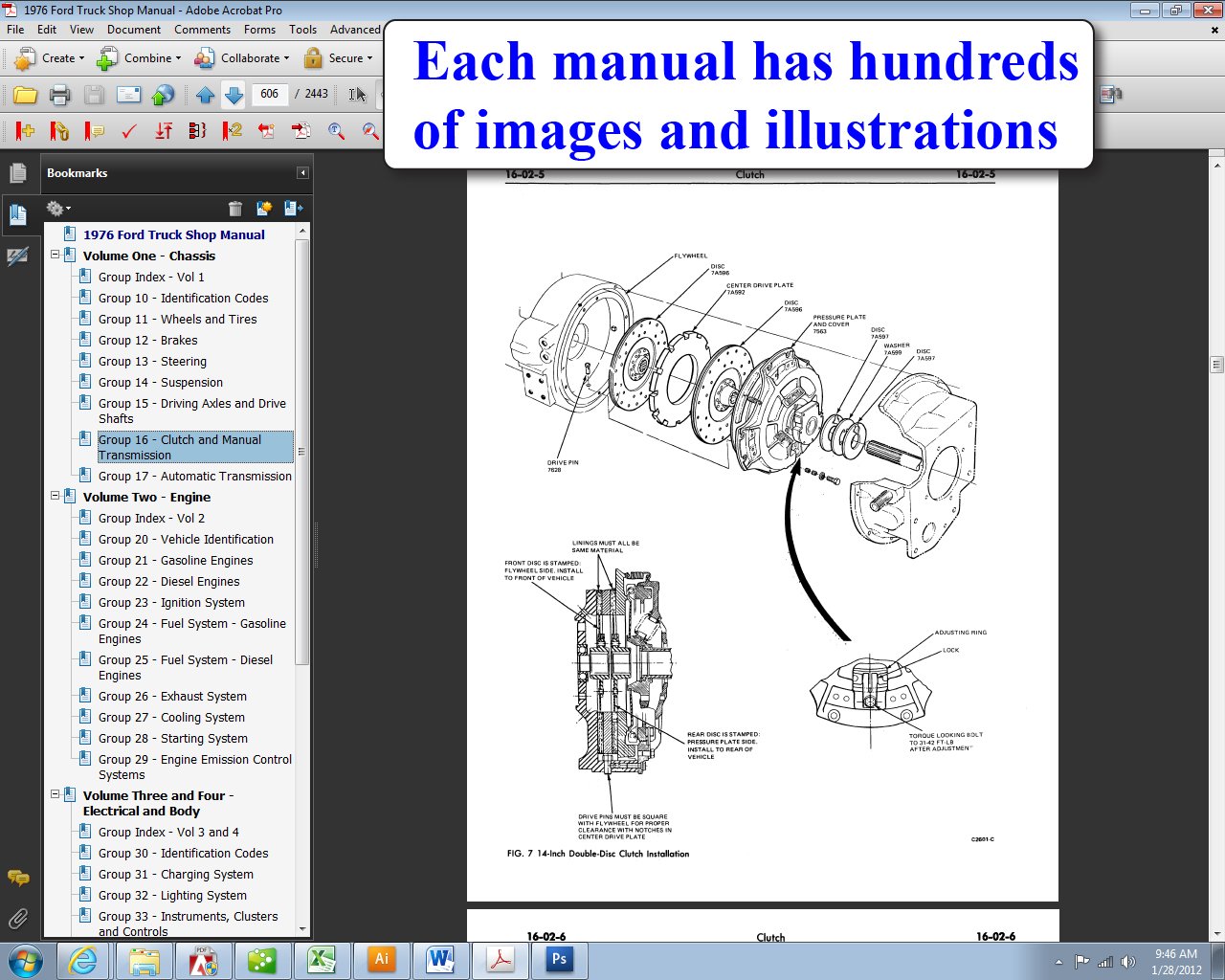Open the Signatures panel icon
This screenshot has width=1225, height=980.
click(x=17, y=256)
